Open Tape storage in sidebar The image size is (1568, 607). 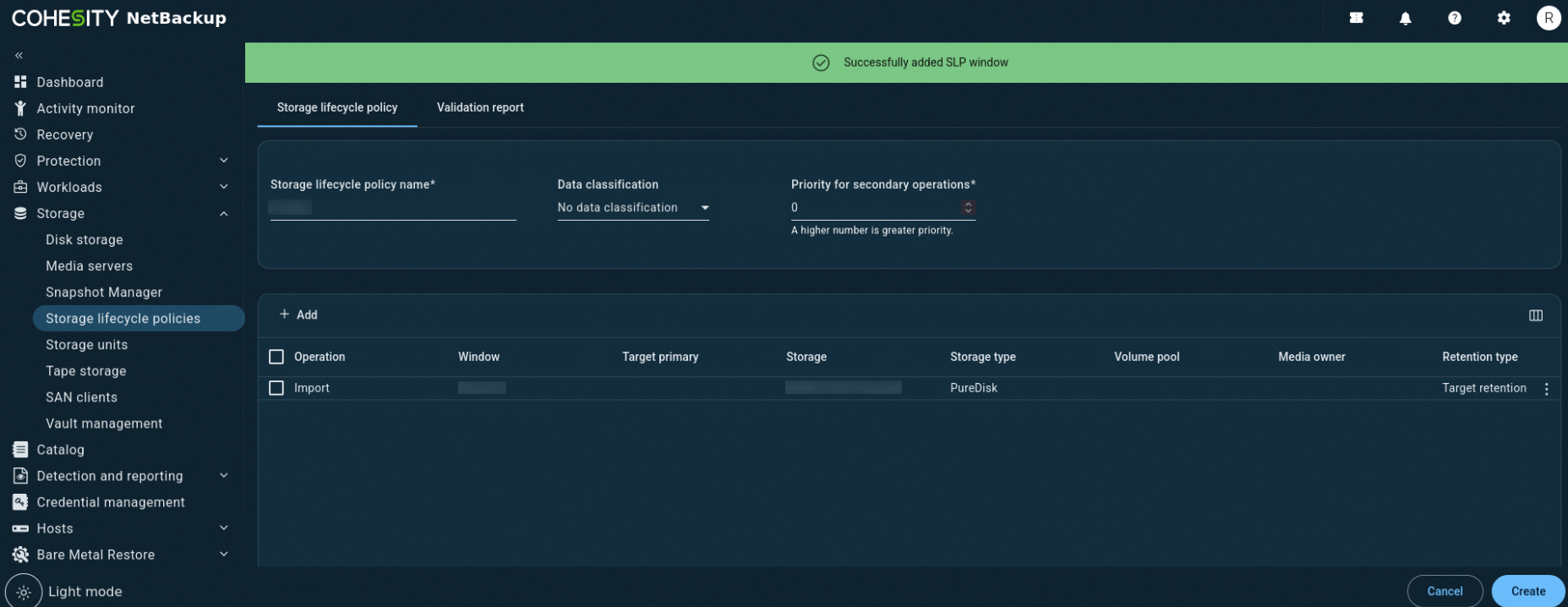tap(85, 371)
